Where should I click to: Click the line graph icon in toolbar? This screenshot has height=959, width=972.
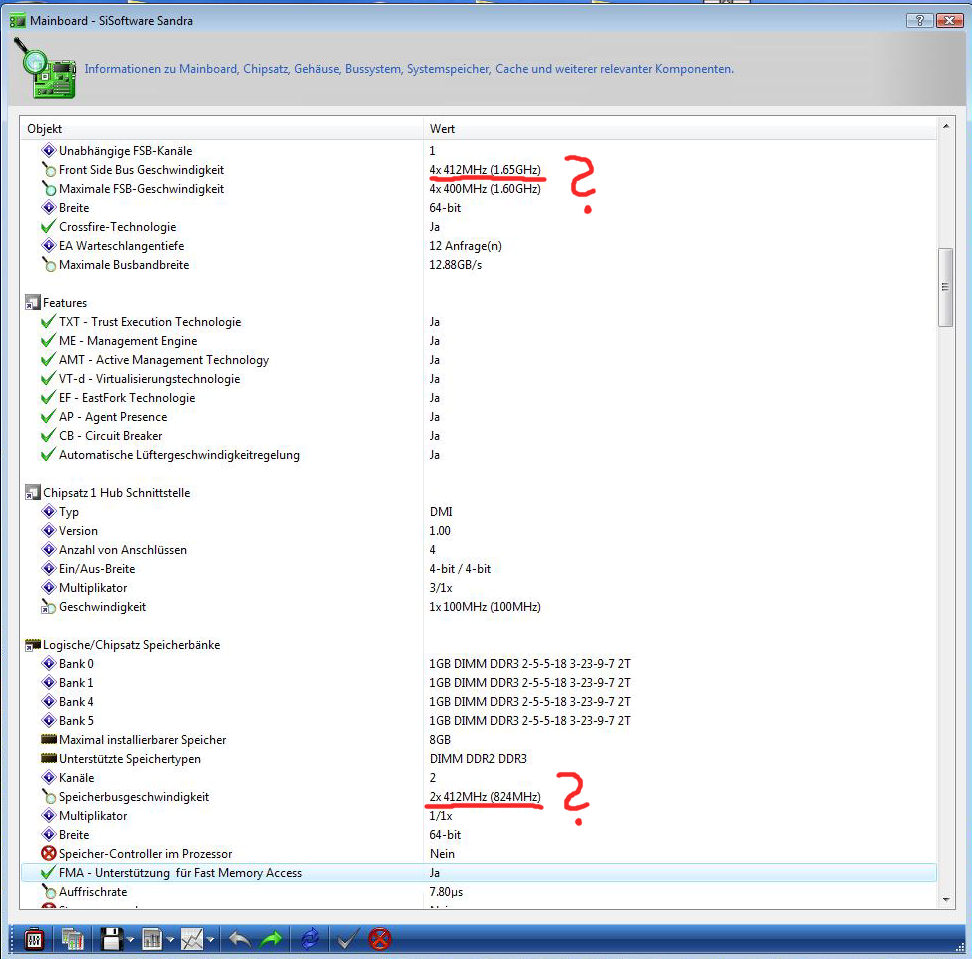tap(192, 939)
